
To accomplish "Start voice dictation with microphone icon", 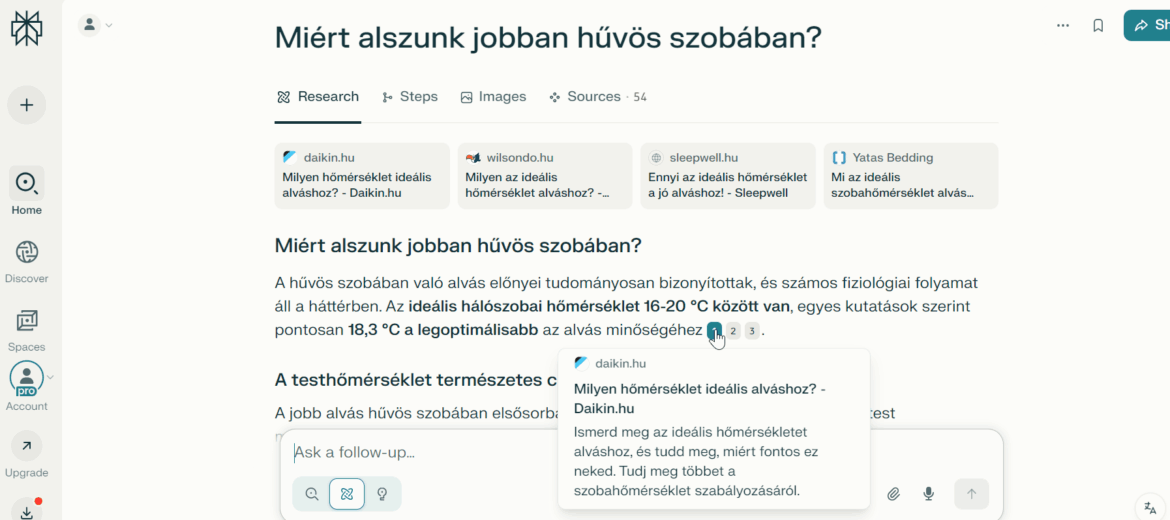I will [928, 494].
